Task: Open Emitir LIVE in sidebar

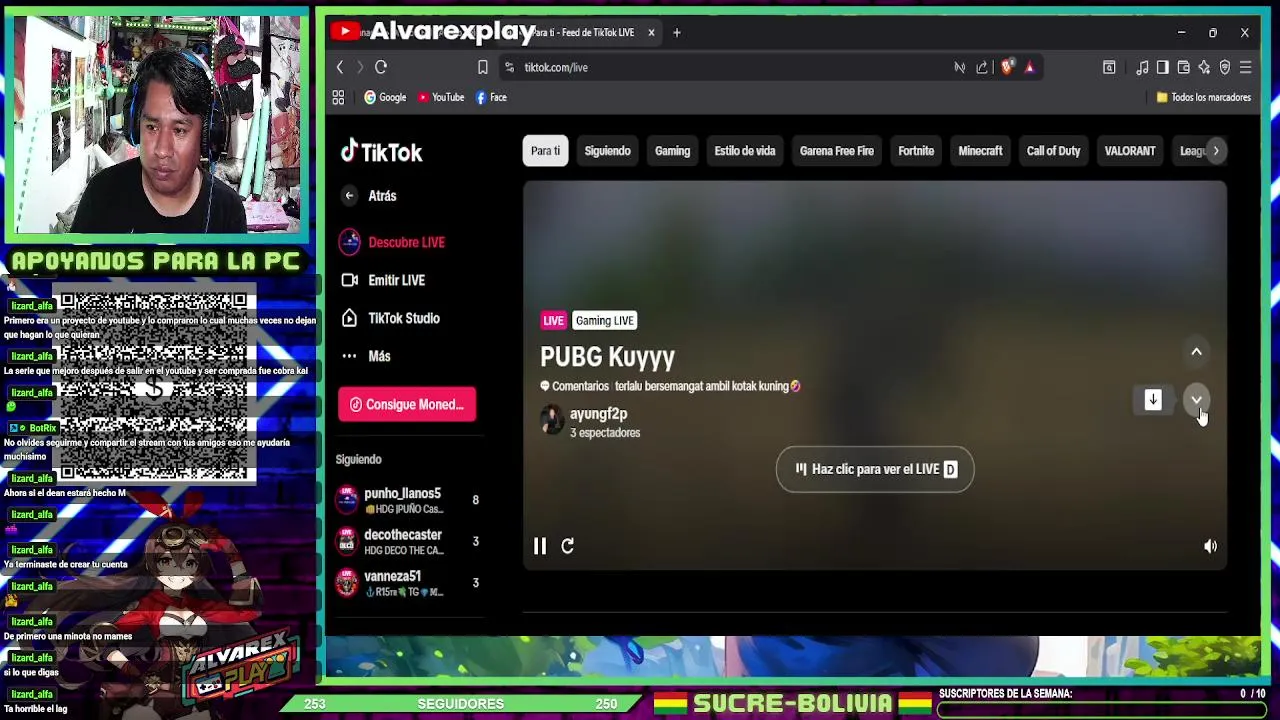Action: (383, 280)
